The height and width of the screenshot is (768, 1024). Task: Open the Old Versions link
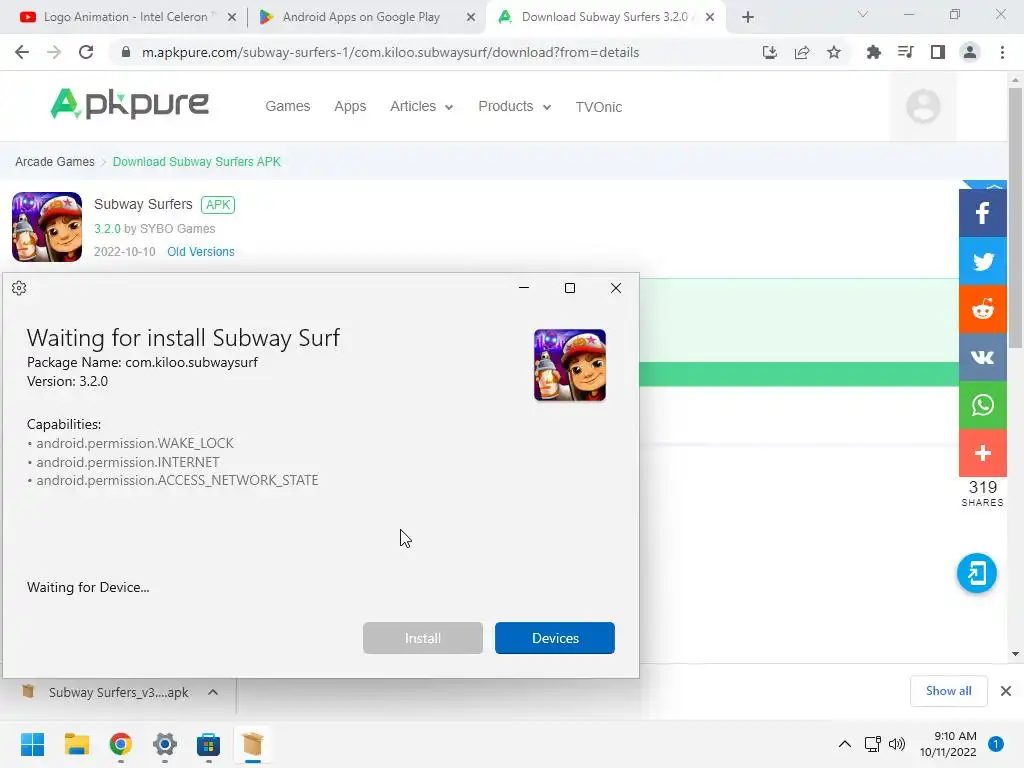click(200, 251)
